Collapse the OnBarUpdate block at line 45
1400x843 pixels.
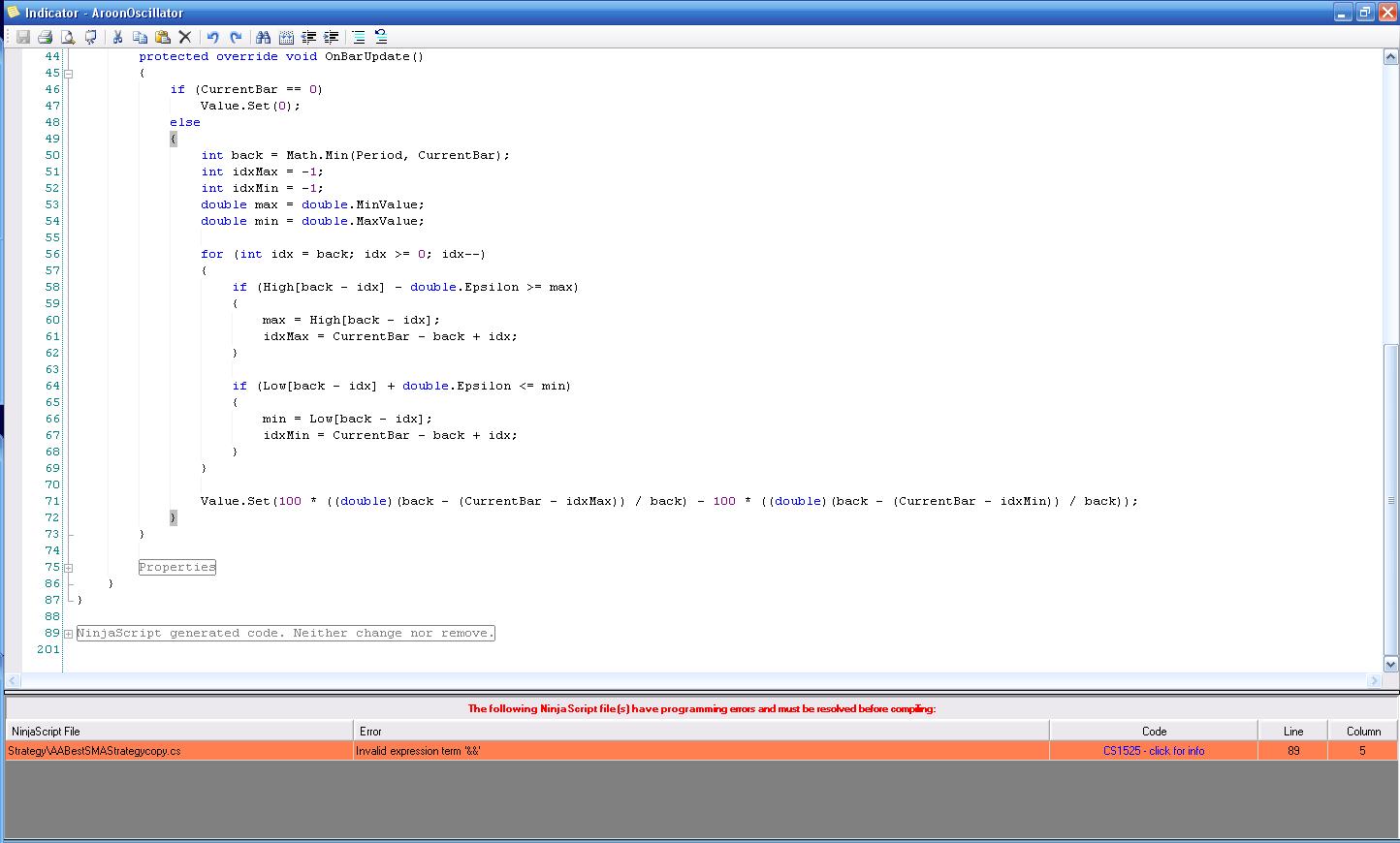tap(68, 74)
